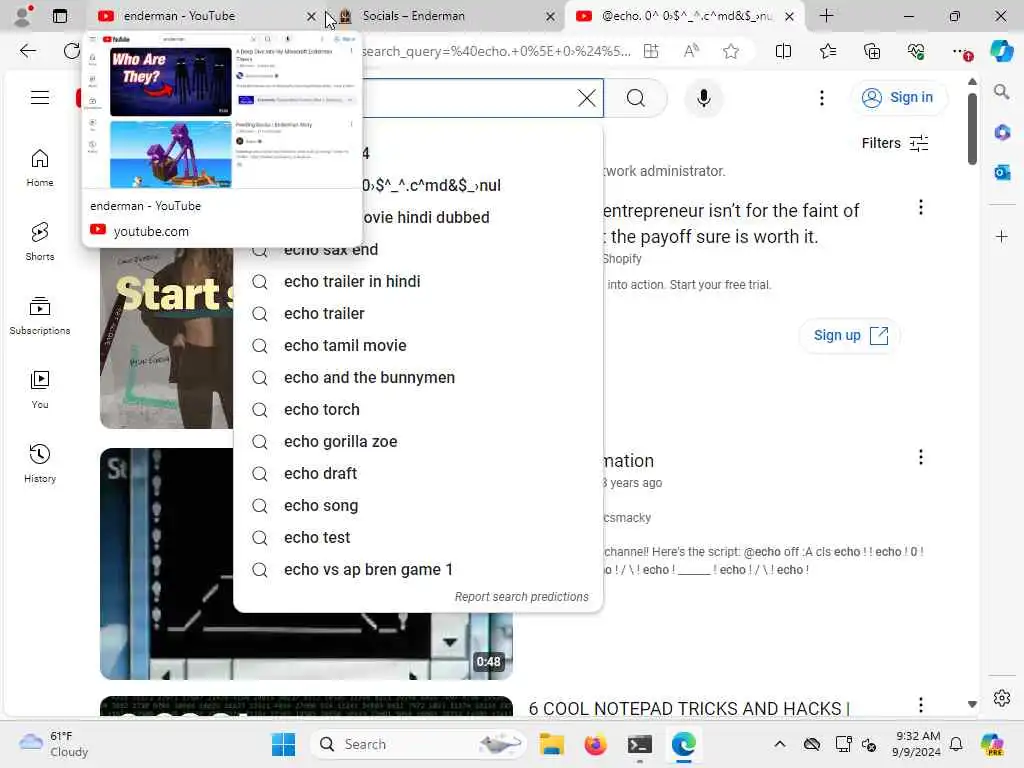
Task: Open File Explorer from taskbar
Action: pos(552,744)
